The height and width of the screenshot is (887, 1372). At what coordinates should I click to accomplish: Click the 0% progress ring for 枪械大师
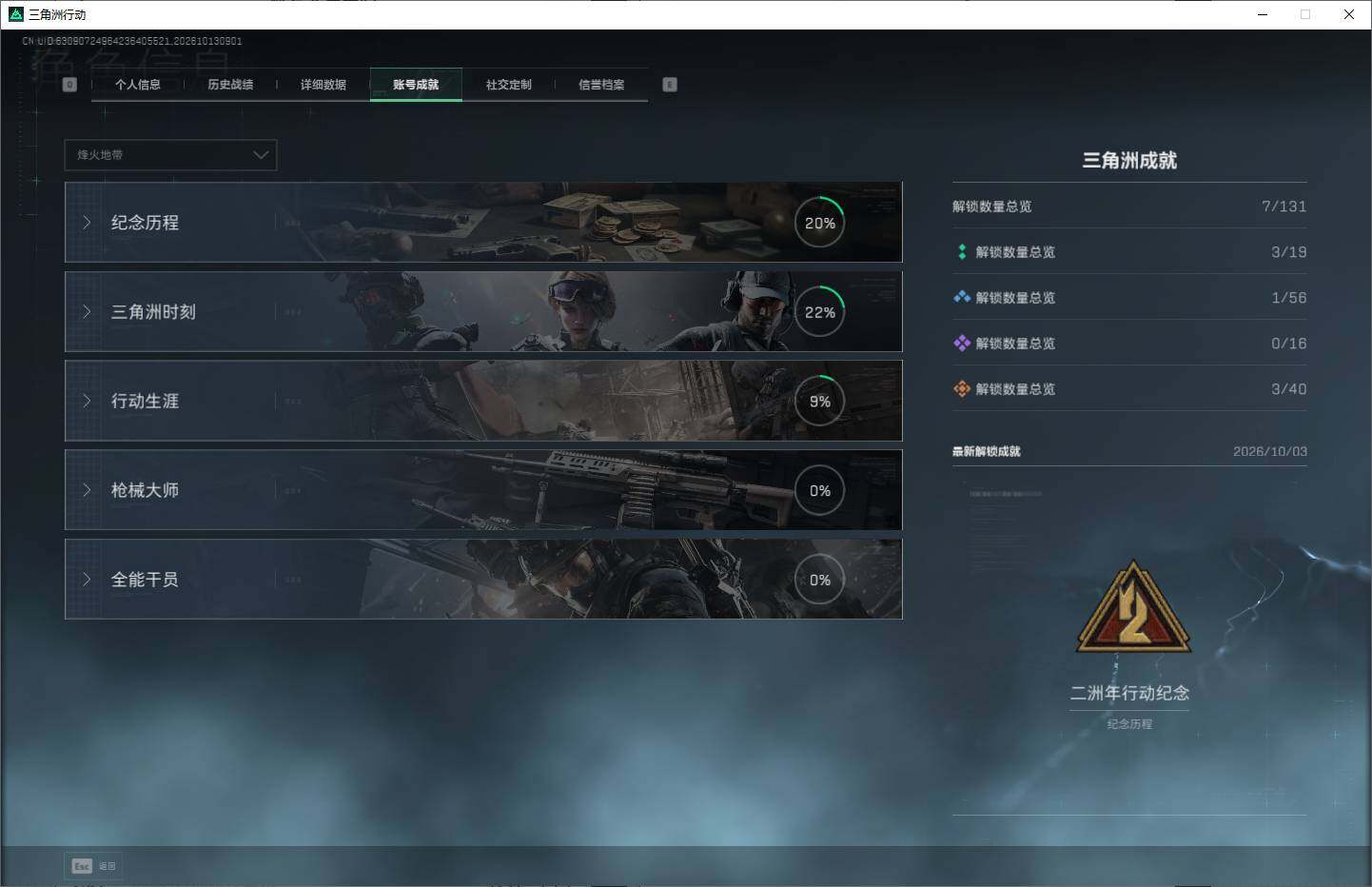820,491
